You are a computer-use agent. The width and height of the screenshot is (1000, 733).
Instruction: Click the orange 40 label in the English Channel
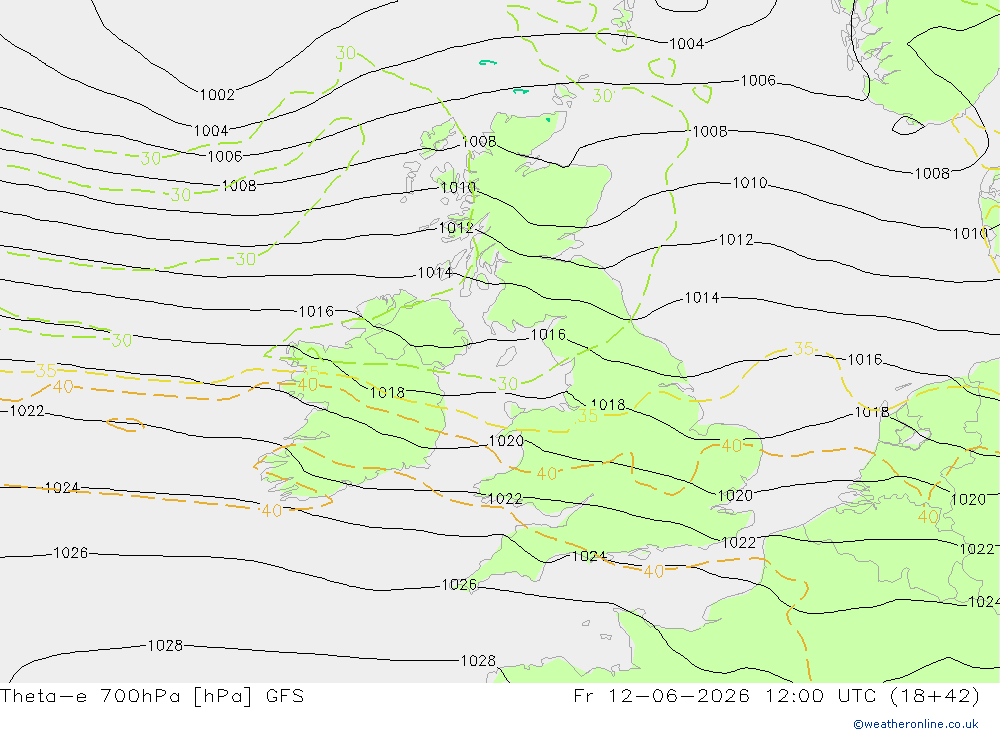653,572
